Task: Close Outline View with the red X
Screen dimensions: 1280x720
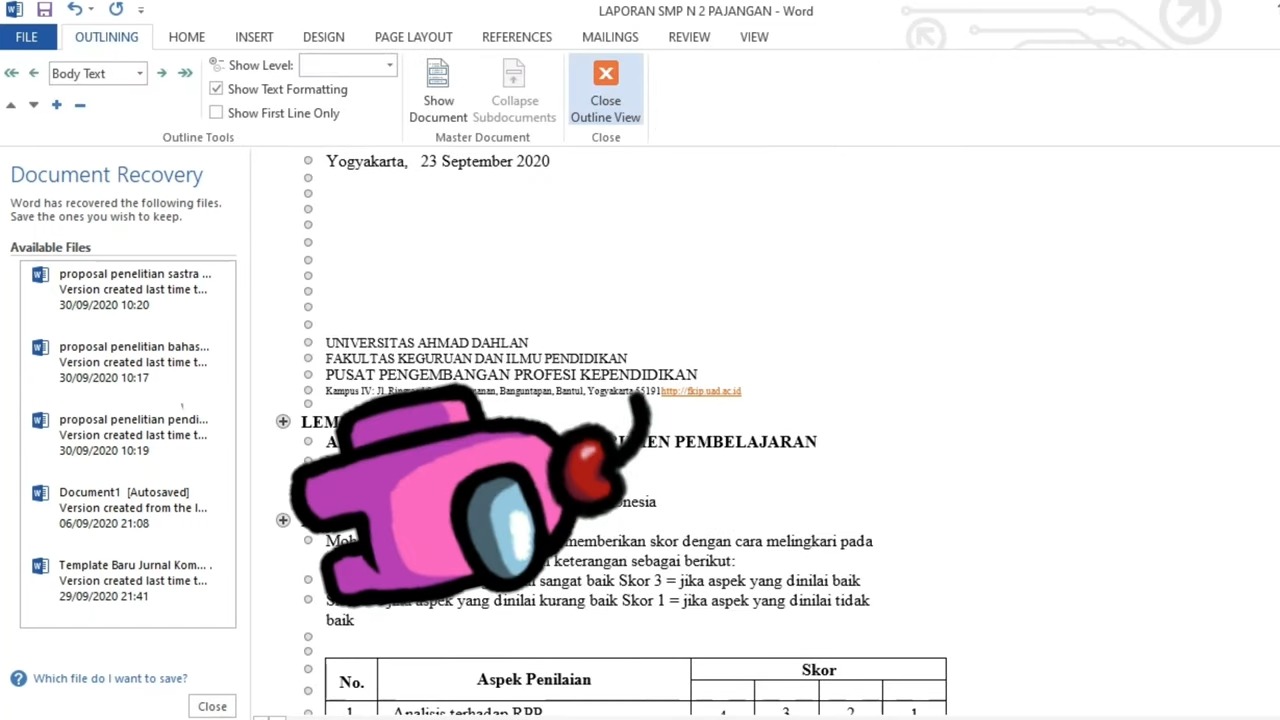Action: [x=605, y=91]
